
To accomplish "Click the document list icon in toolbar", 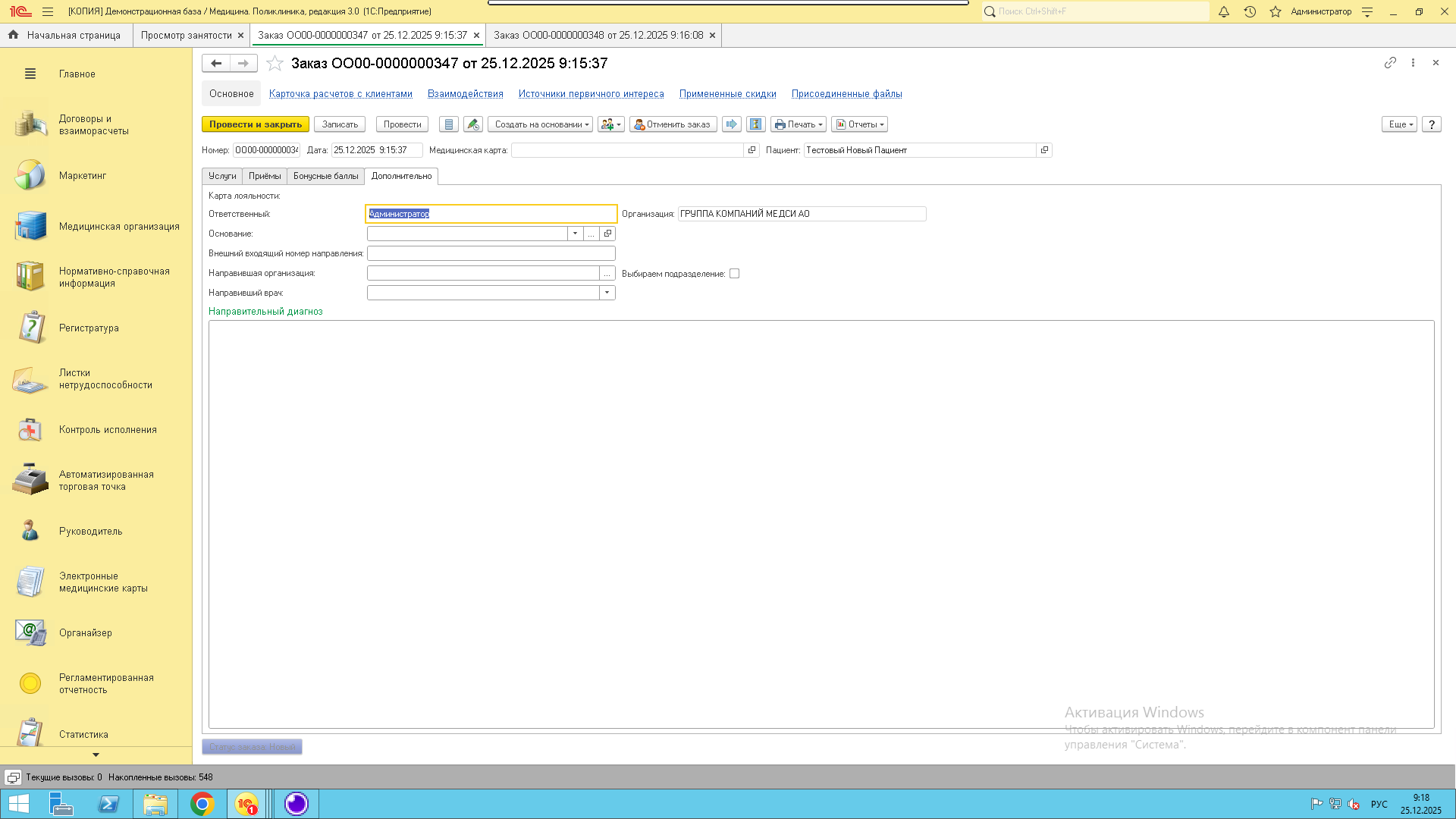I will tap(449, 124).
